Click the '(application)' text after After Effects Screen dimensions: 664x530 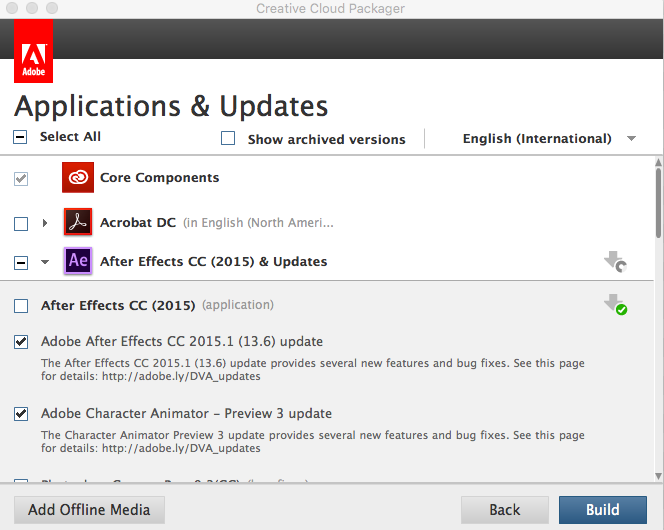coord(238,305)
